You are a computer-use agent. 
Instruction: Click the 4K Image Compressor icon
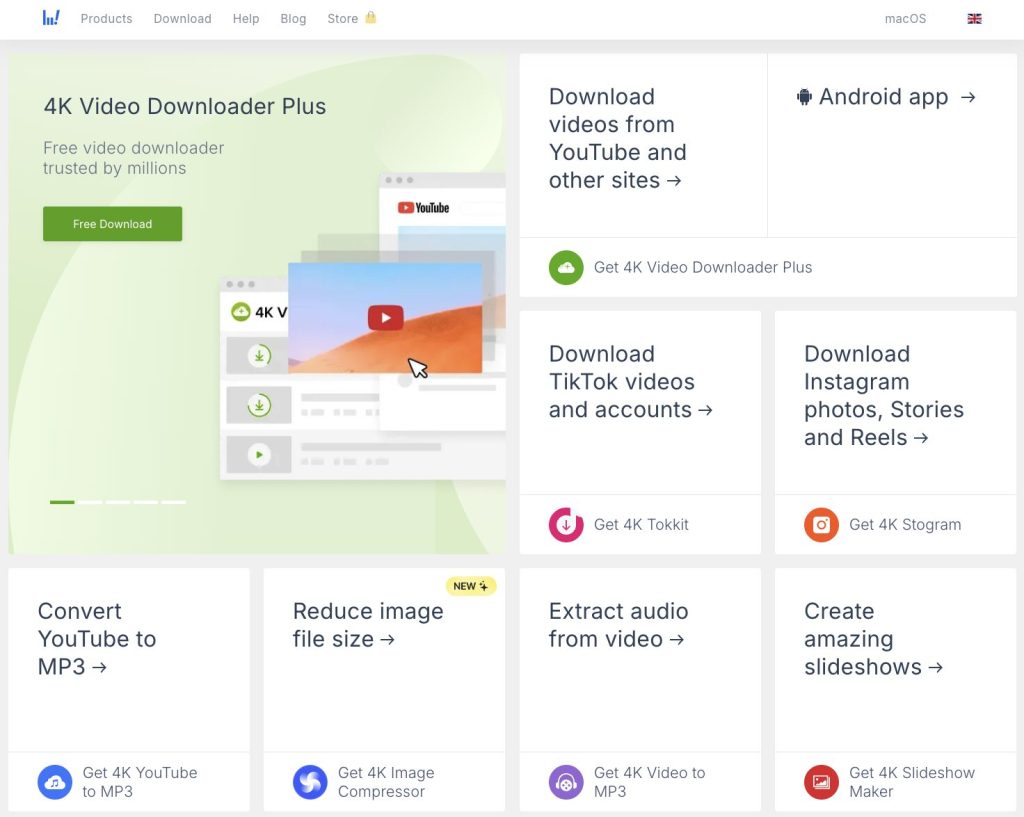tap(310, 782)
